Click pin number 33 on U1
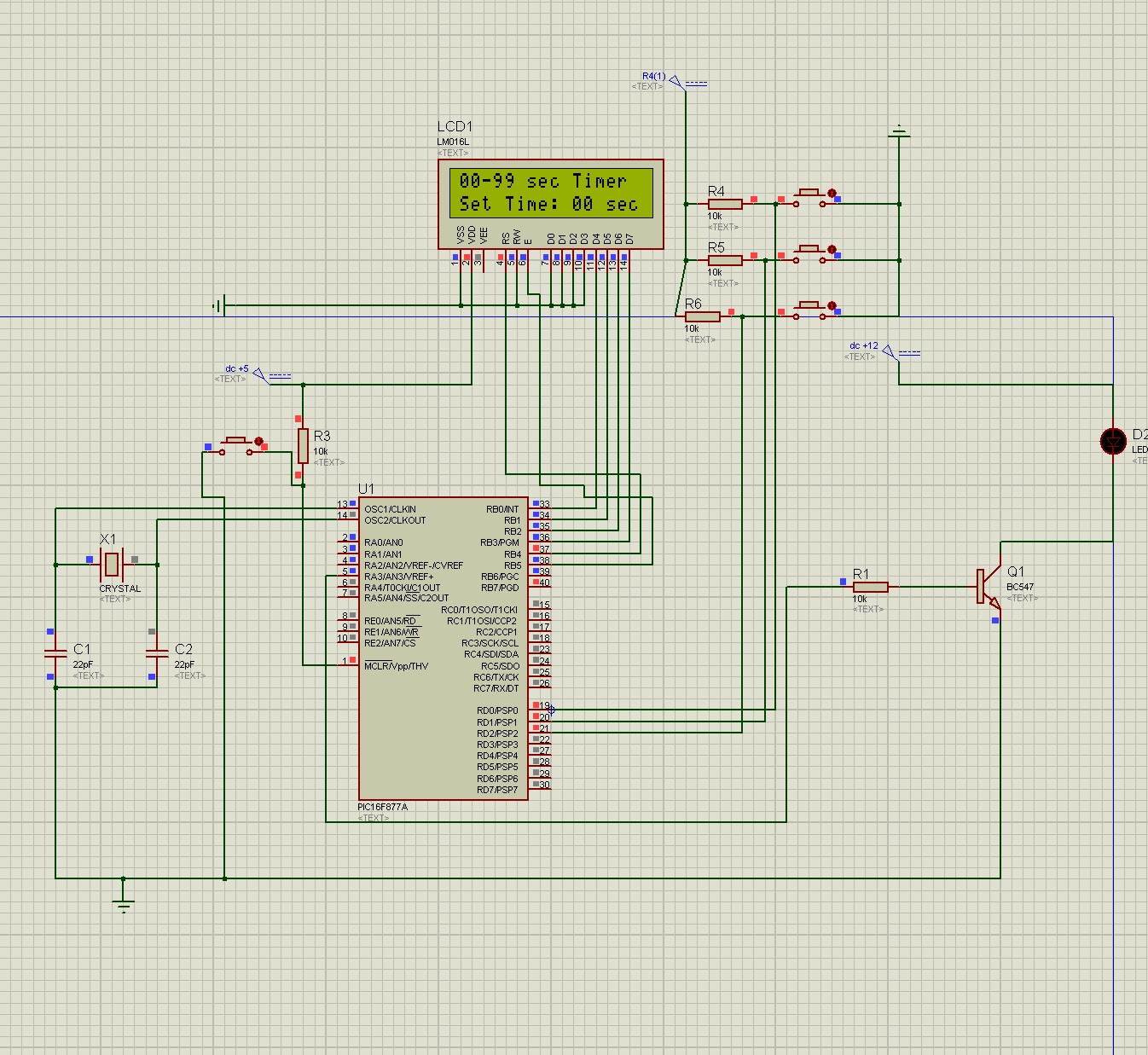 click(544, 505)
